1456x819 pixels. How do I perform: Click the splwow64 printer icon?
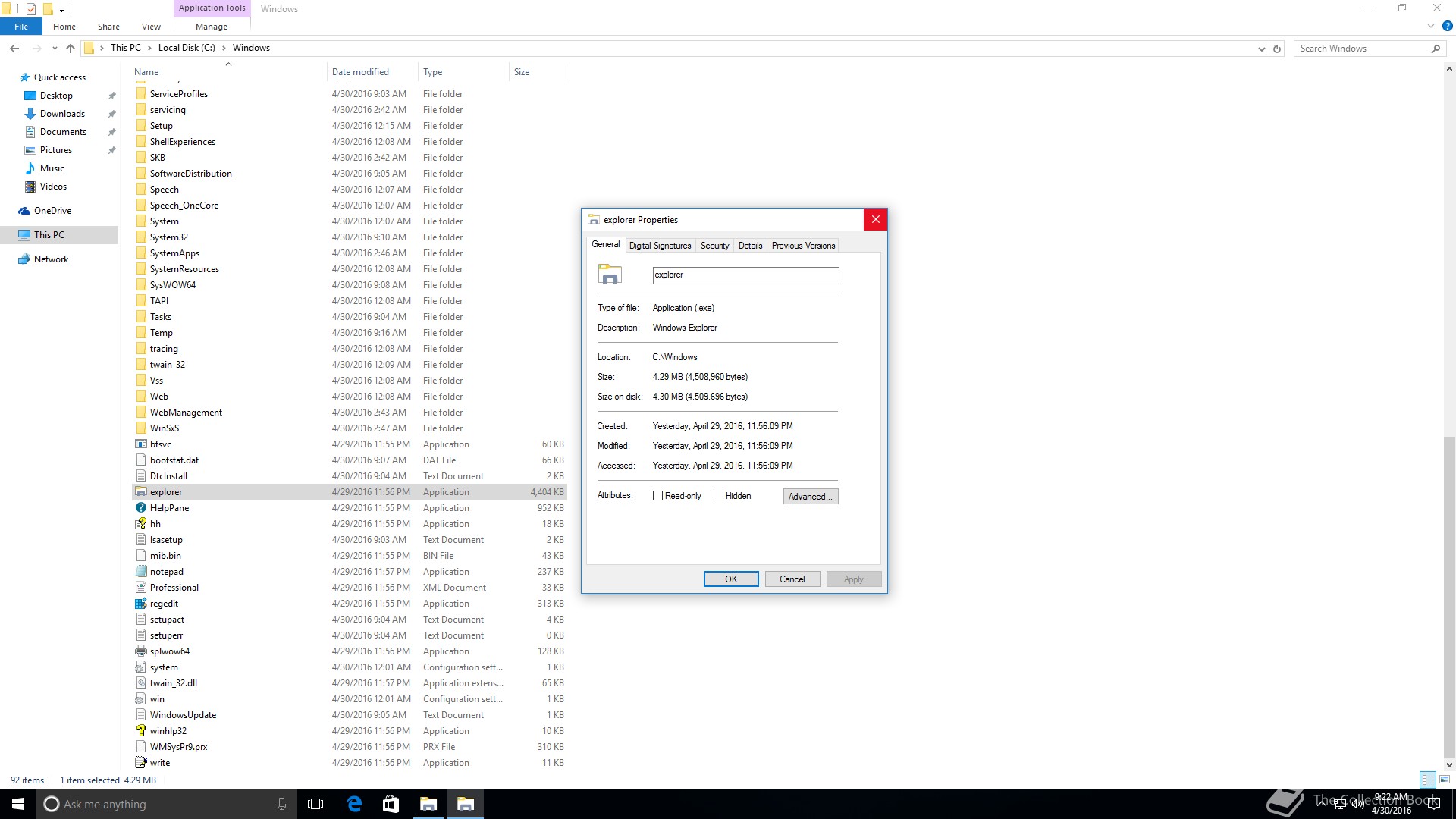(140, 651)
